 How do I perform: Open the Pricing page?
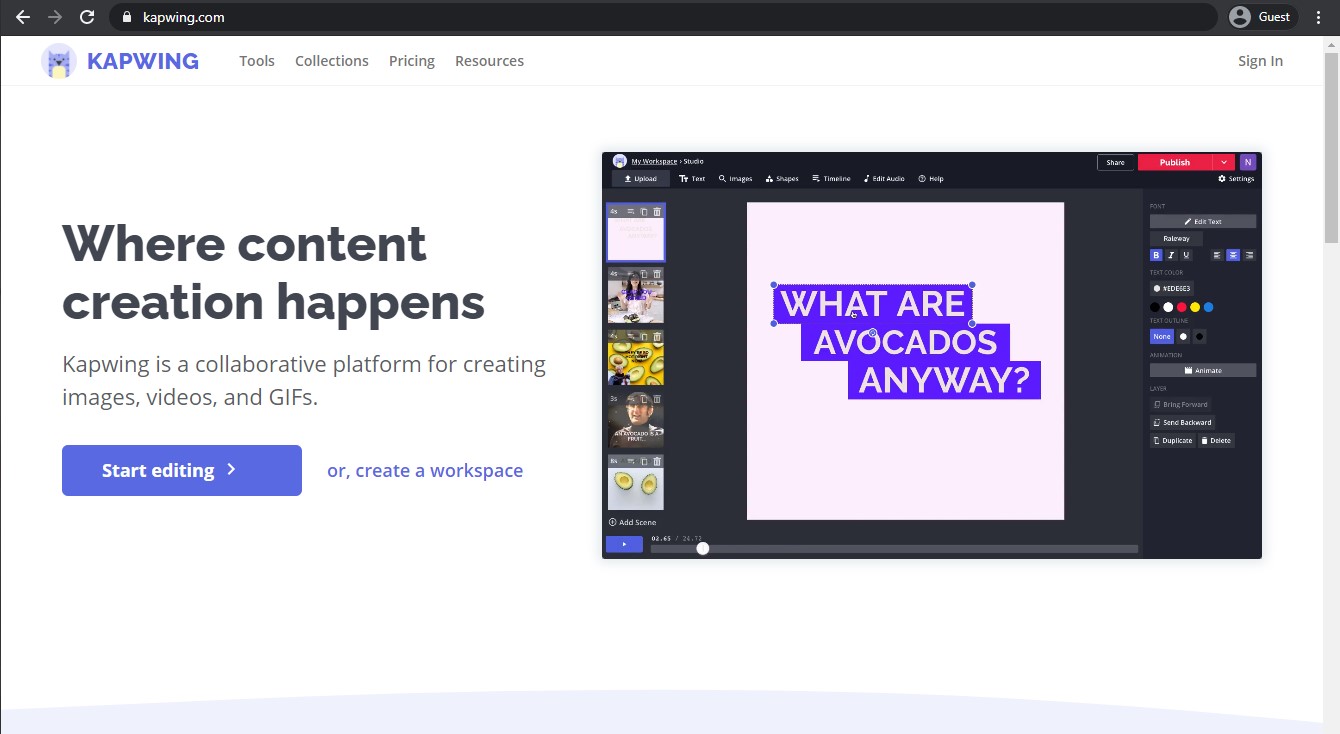(x=412, y=61)
